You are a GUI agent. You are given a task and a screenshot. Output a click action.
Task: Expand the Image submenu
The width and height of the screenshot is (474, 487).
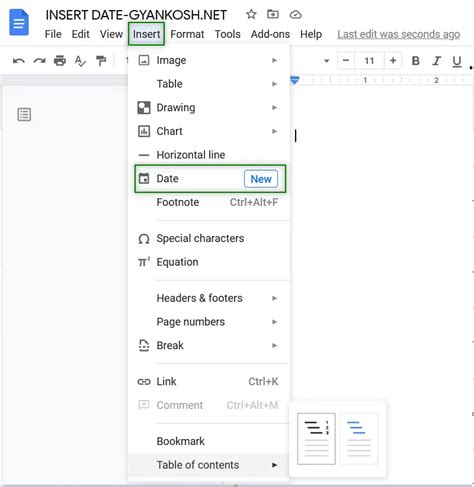tap(209, 60)
